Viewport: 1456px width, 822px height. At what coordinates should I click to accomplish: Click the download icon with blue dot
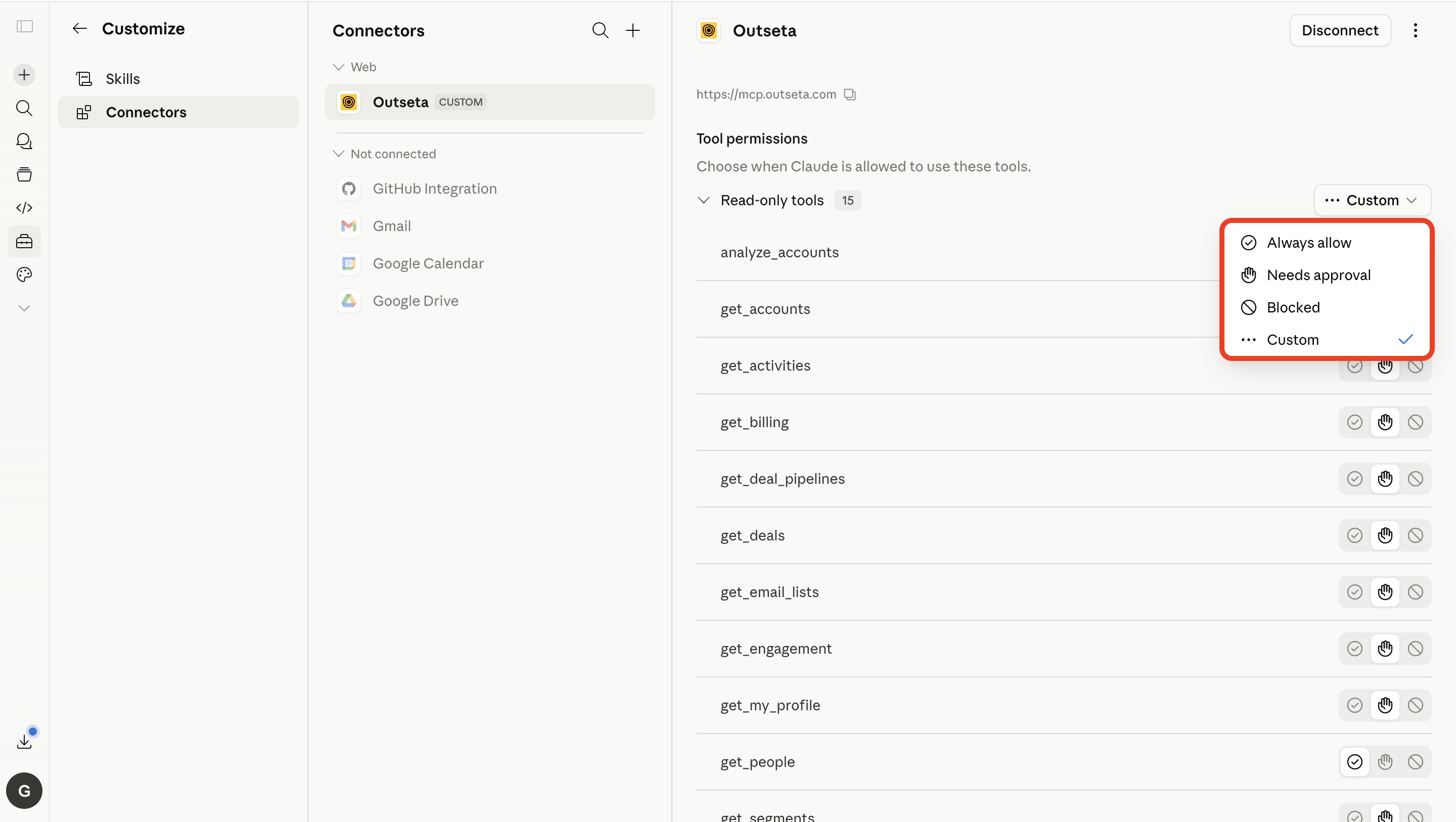24,741
